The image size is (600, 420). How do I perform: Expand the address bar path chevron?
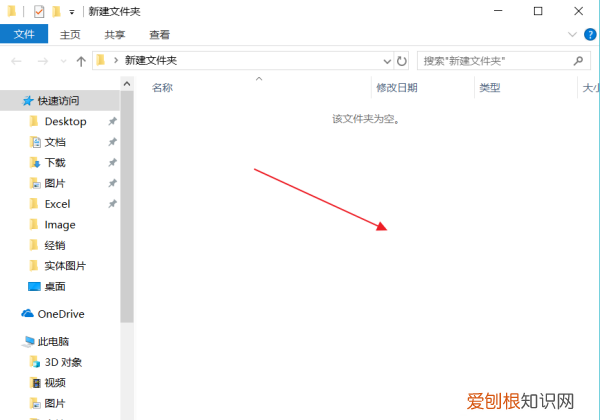[x=116, y=60]
